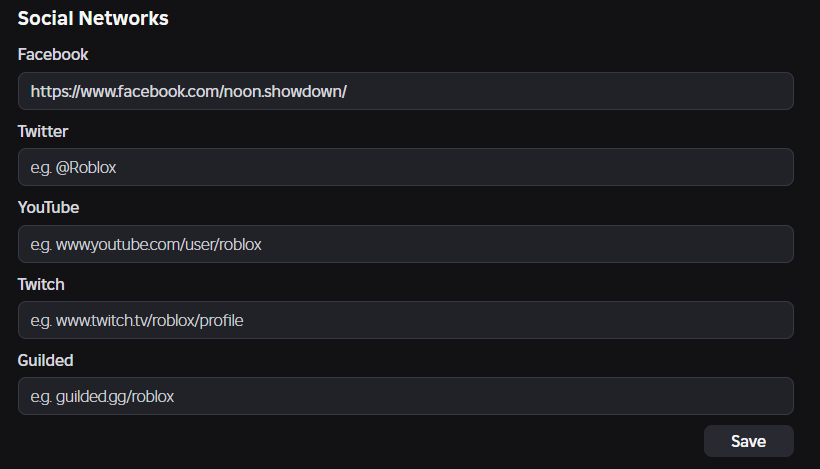820x469 pixels.
Task: Select the YouTube input field
Action: (x=405, y=244)
